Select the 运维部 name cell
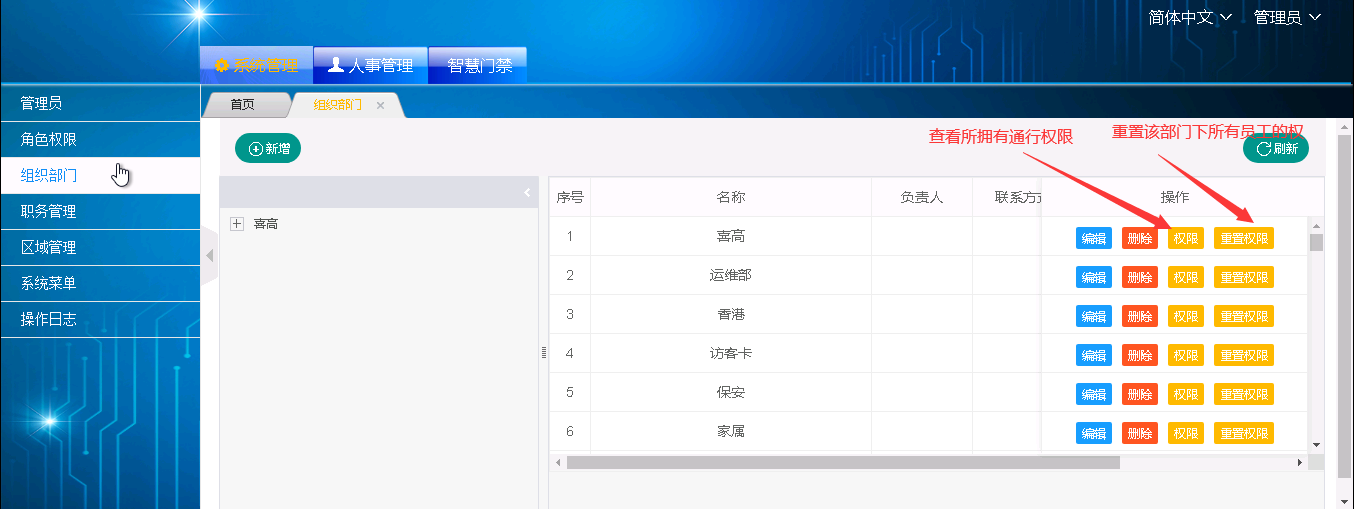This screenshot has height=509, width=1354. tap(731, 275)
